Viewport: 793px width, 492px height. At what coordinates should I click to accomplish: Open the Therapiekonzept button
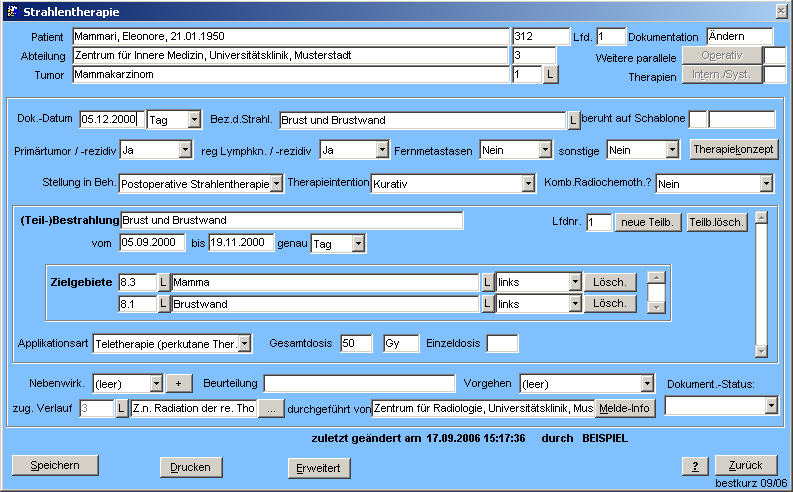pos(733,149)
